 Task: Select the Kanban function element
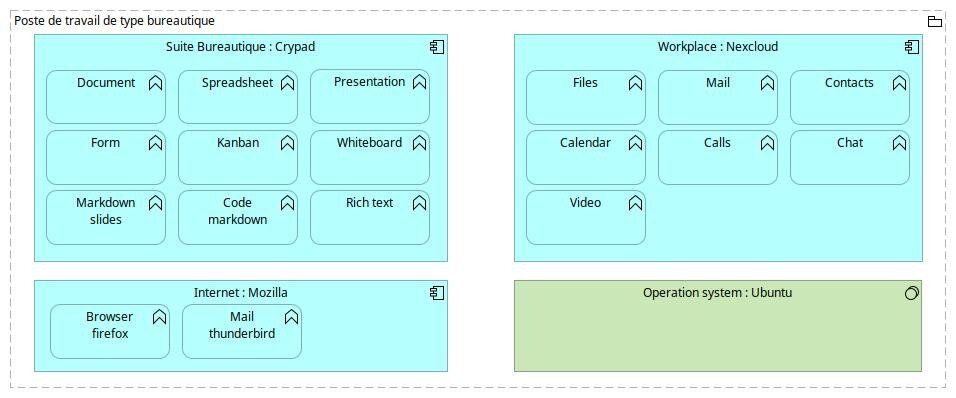[x=238, y=157]
